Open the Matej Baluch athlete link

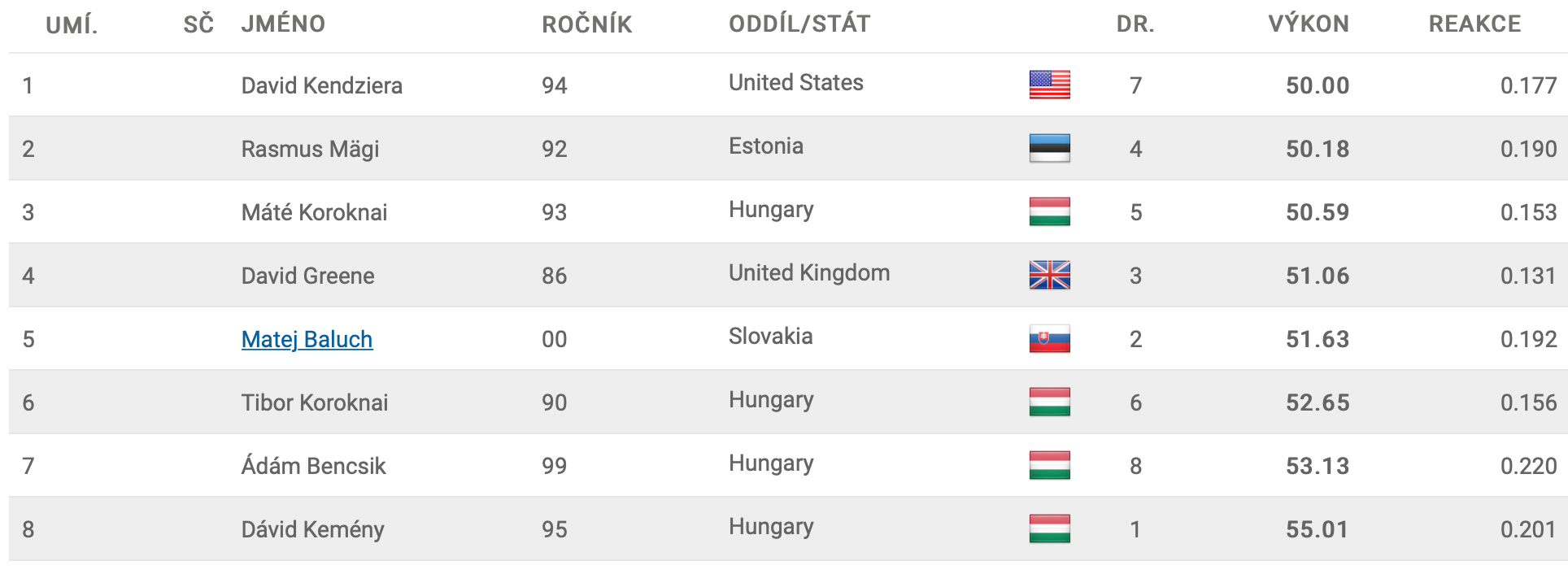307,339
